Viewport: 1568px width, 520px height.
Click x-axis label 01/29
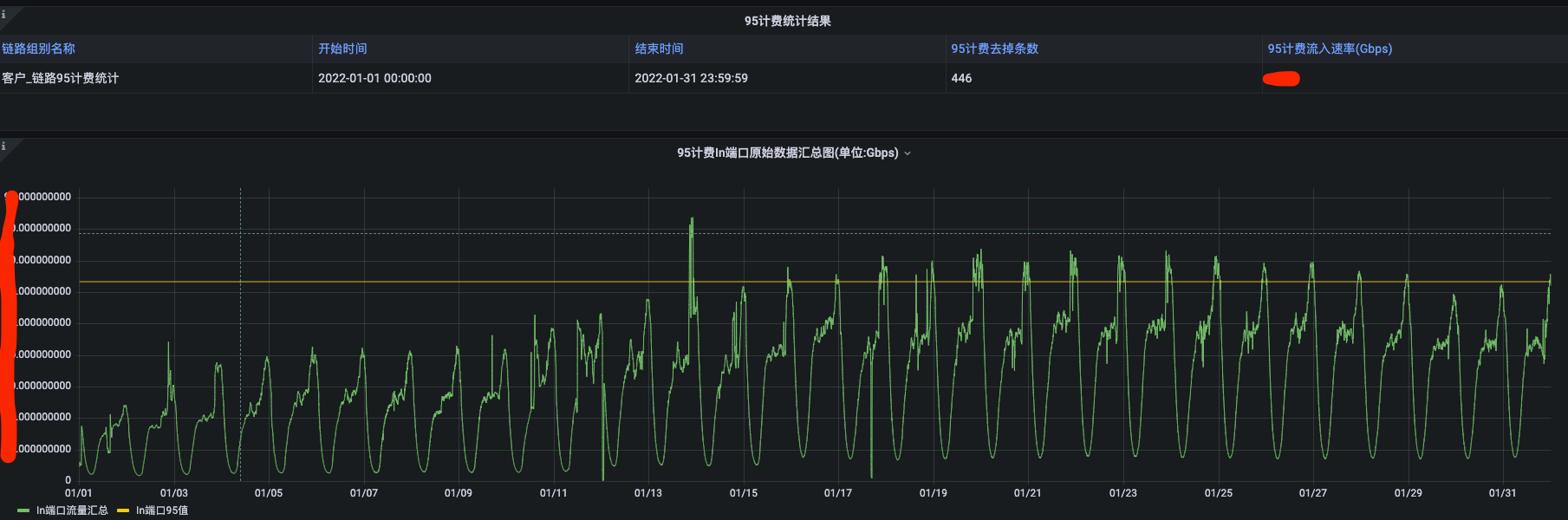pyautogui.click(x=1409, y=493)
